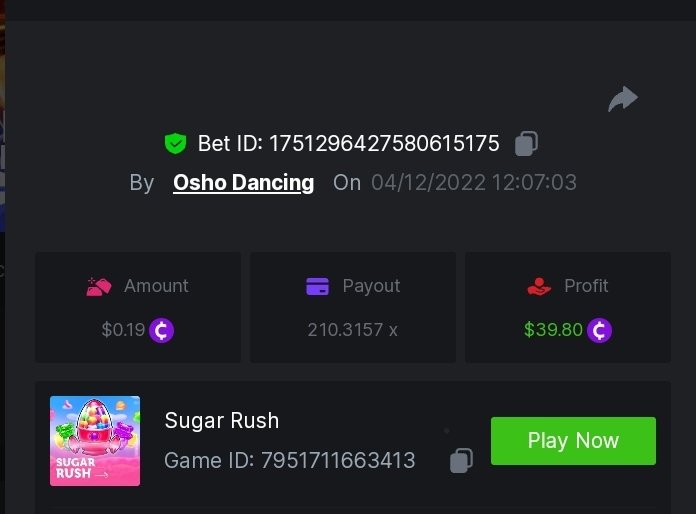The width and height of the screenshot is (696, 514).
Task: Click the green verified shield icon
Action: pyautogui.click(x=176, y=144)
